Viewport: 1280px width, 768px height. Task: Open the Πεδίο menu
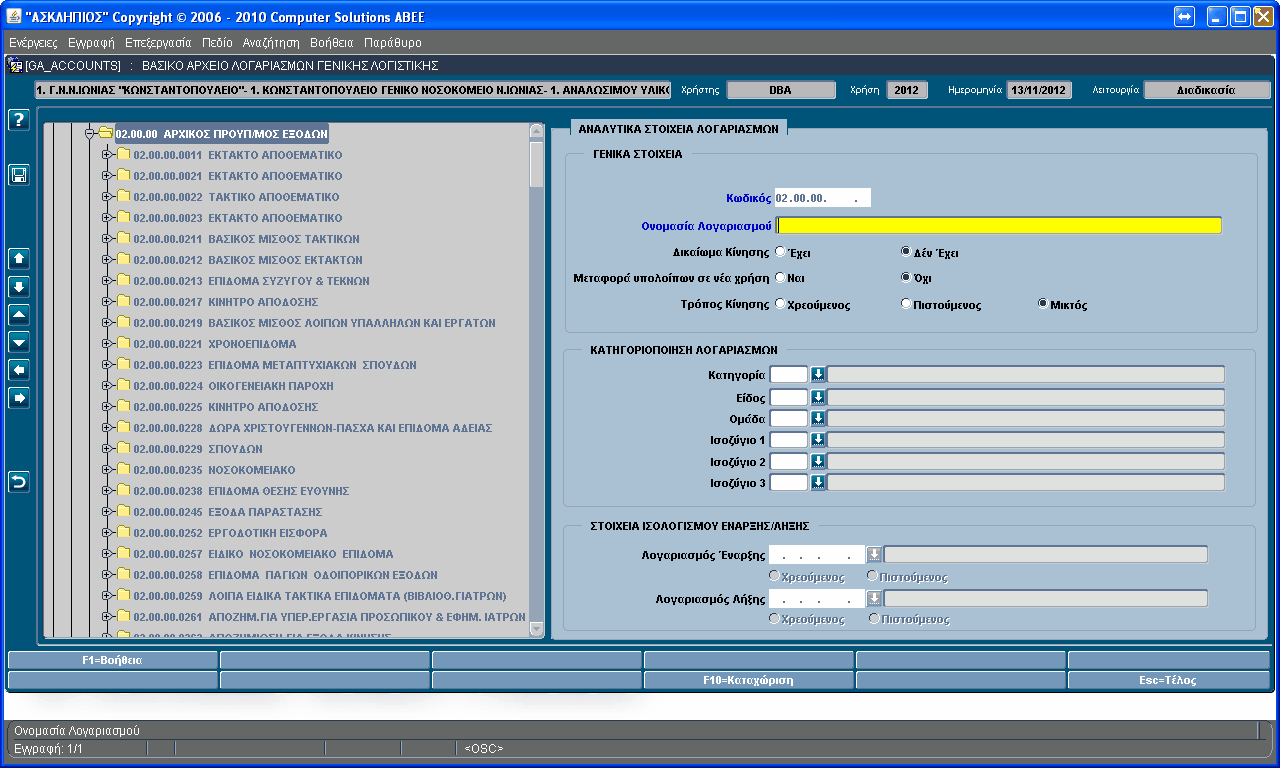pyautogui.click(x=217, y=43)
